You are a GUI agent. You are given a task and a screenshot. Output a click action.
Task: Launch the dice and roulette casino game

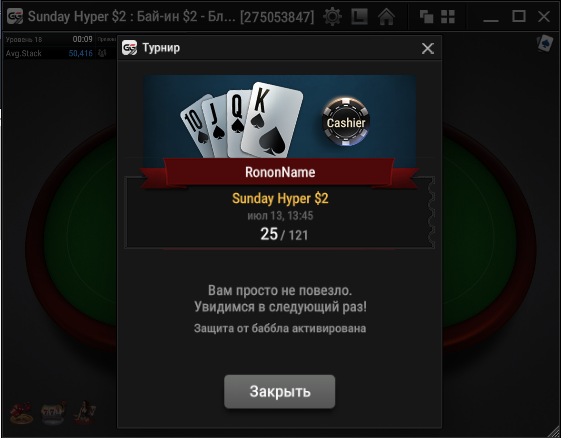(x=21, y=413)
